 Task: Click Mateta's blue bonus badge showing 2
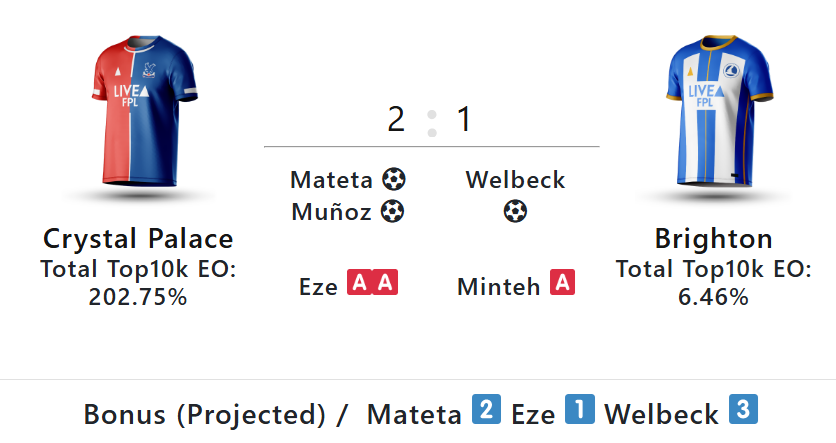point(486,410)
